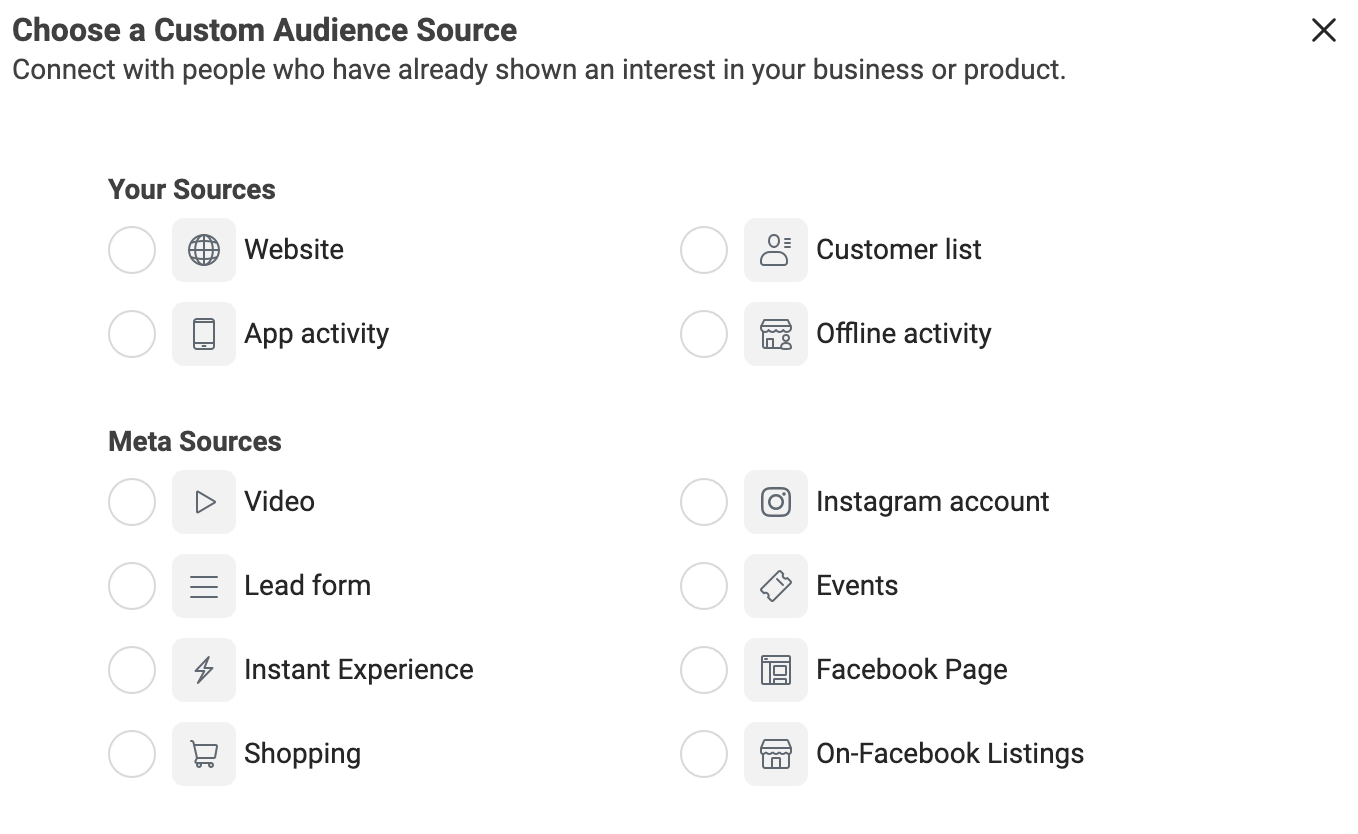Click the Shopping cart icon

point(204,753)
